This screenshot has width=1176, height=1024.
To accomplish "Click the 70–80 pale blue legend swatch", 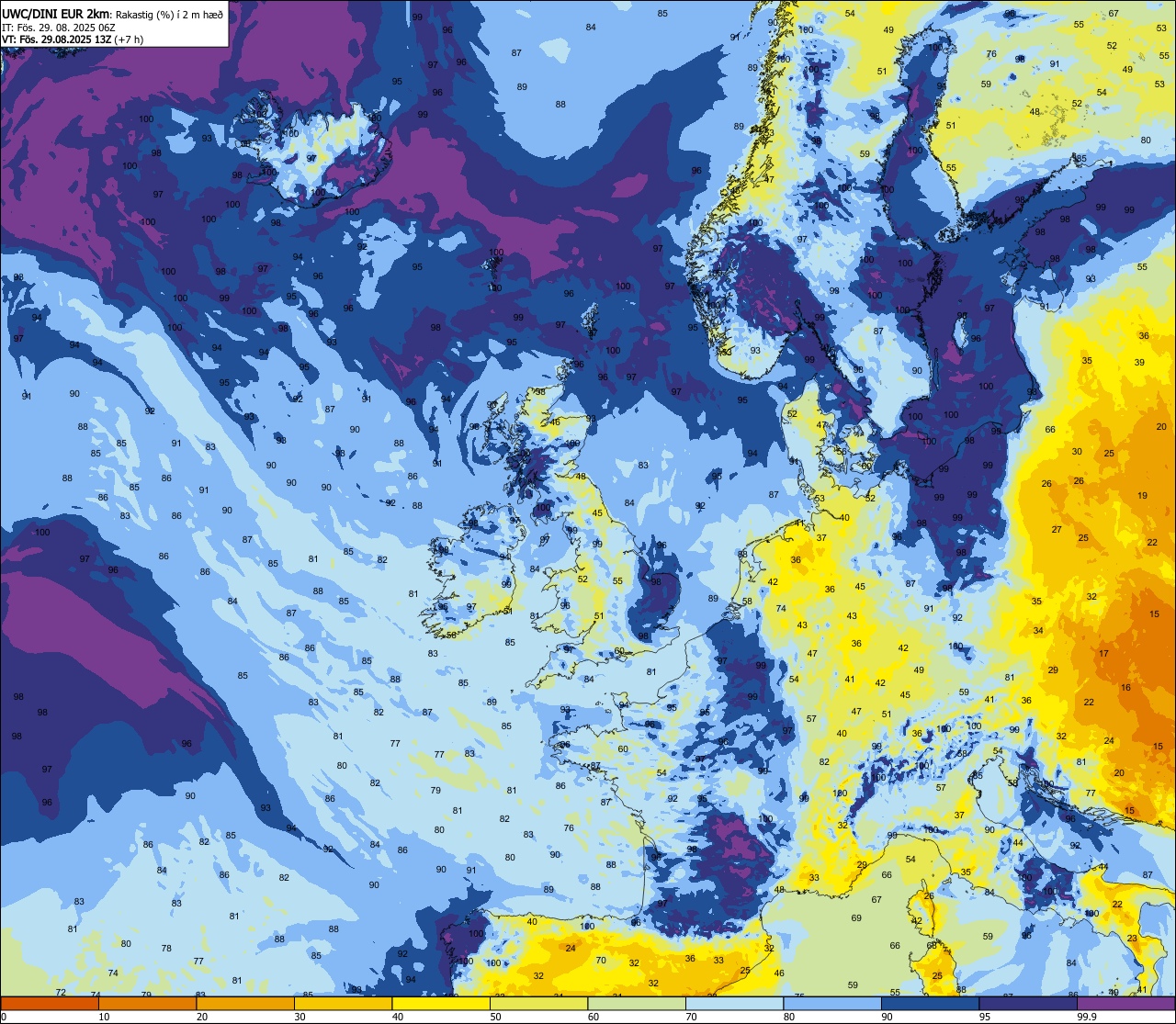I will coord(734,1004).
